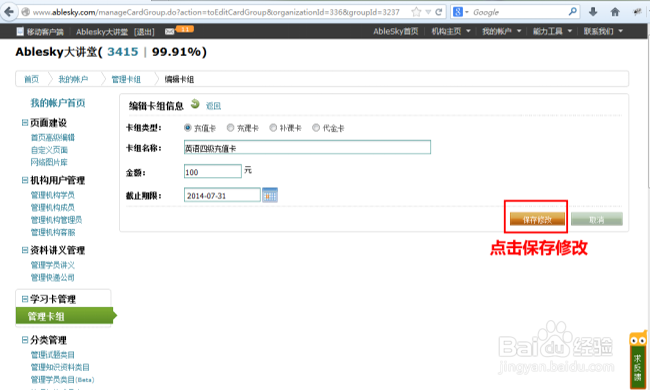Click the 保存修改 button
Viewport: 650px width, 390px height.
[537, 219]
